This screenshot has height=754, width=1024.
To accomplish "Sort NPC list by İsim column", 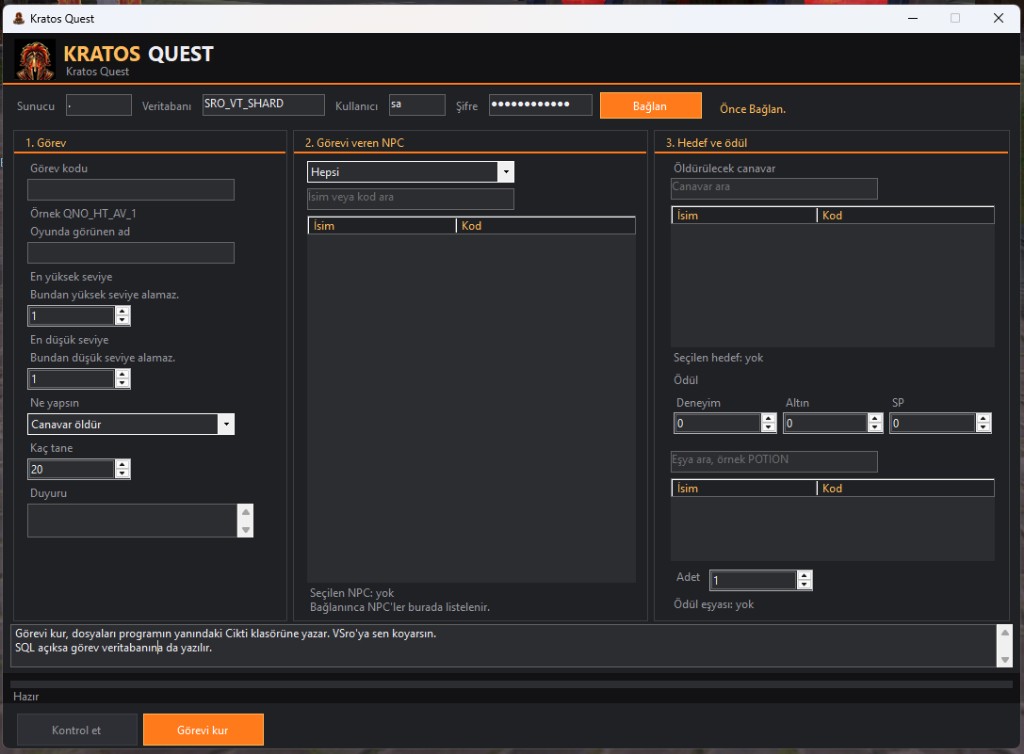I will (x=382, y=226).
